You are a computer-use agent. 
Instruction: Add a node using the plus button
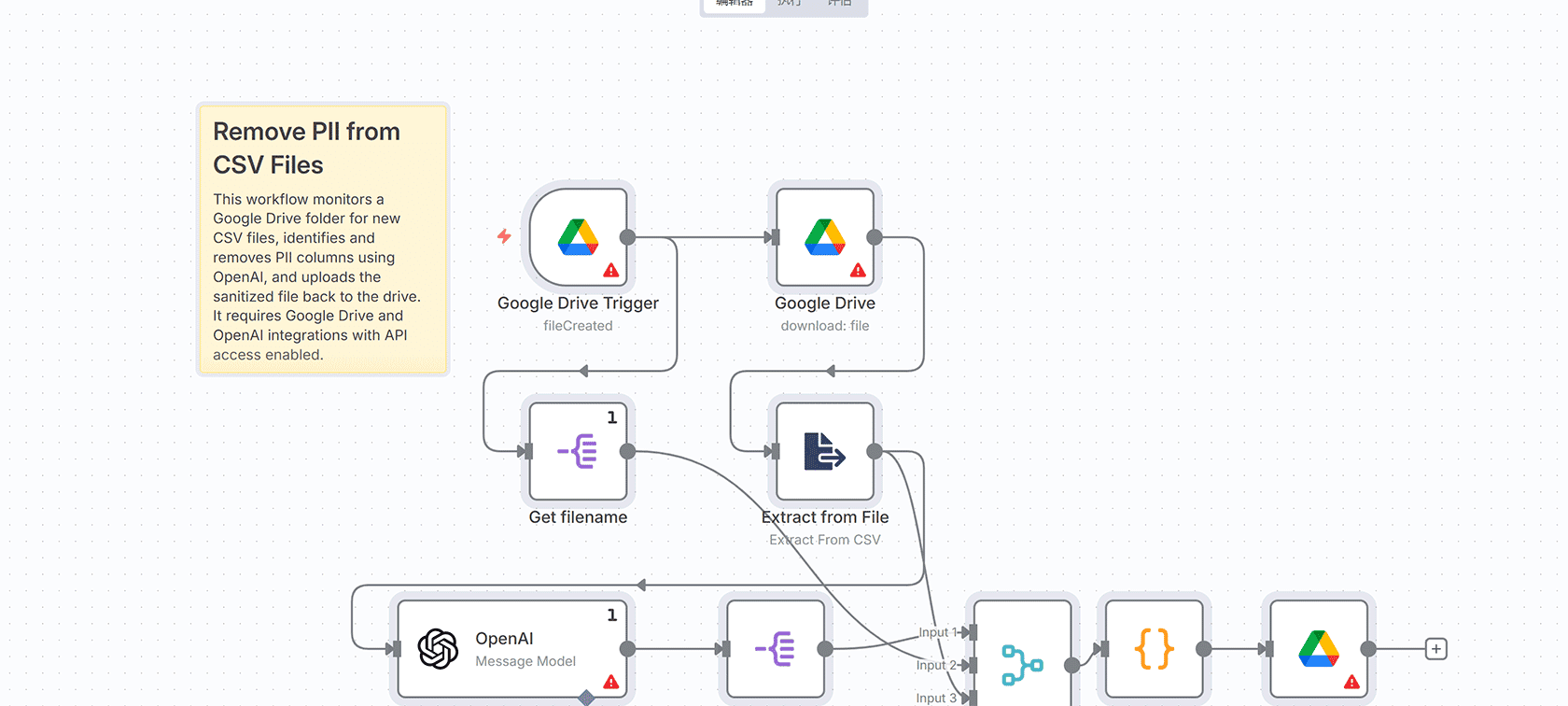1436,649
